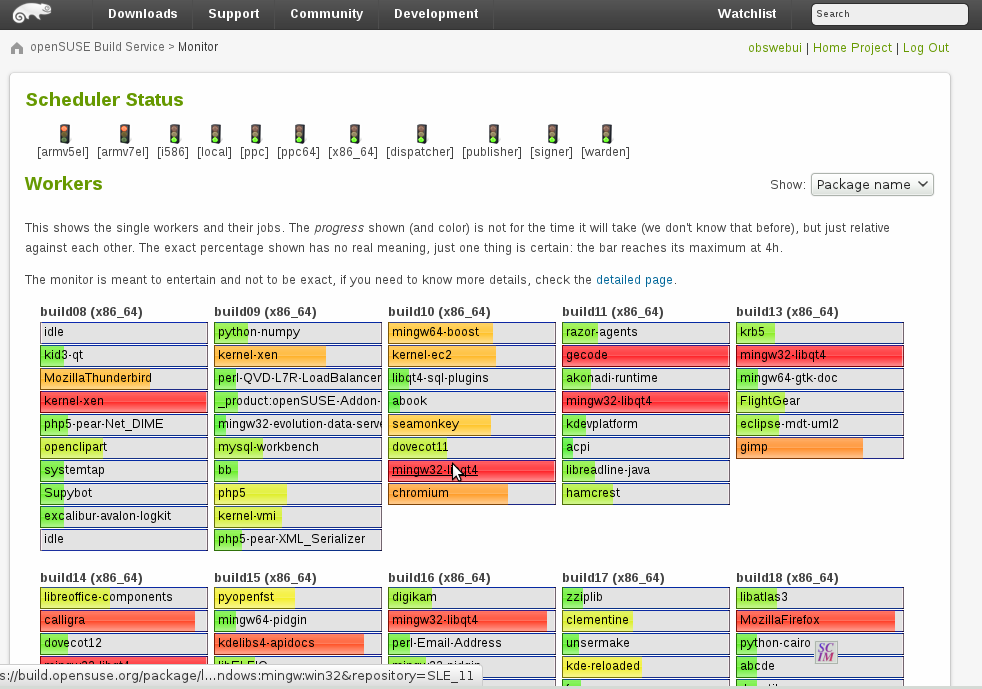Click the openSUSE chameleon logo
This screenshot has height=689, width=982.
pyautogui.click(x=33, y=14)
